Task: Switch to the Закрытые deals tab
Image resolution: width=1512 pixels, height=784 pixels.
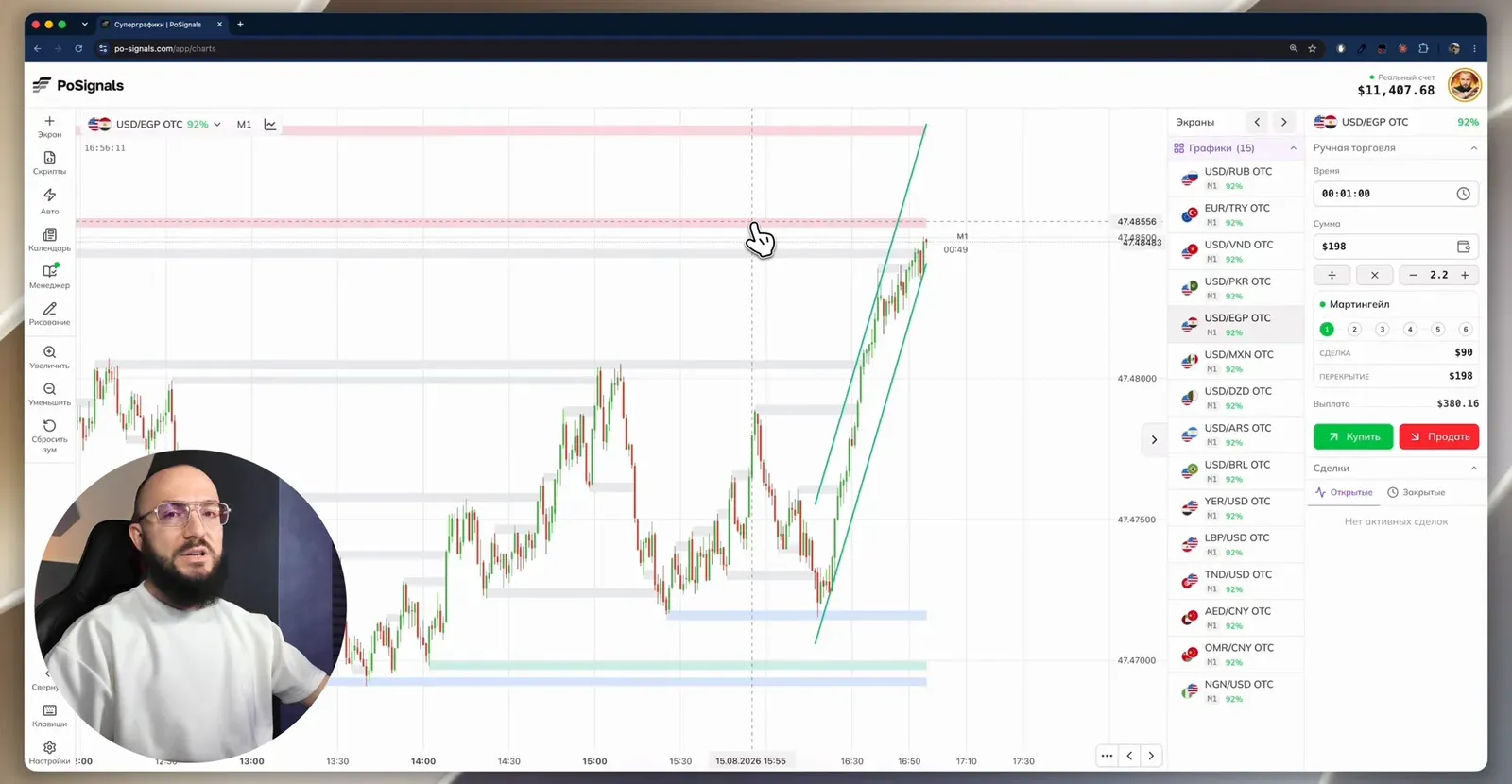Action: point(1416,492)
